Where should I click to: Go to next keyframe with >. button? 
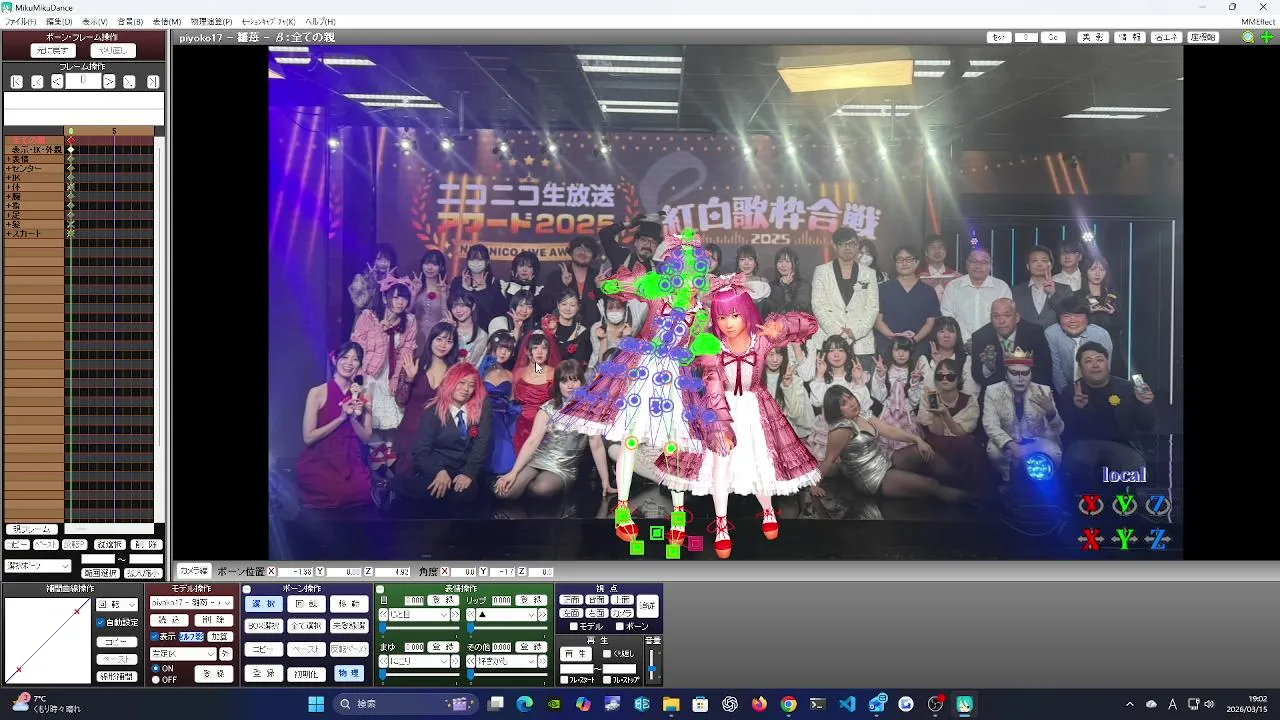[x=129, y=82]
